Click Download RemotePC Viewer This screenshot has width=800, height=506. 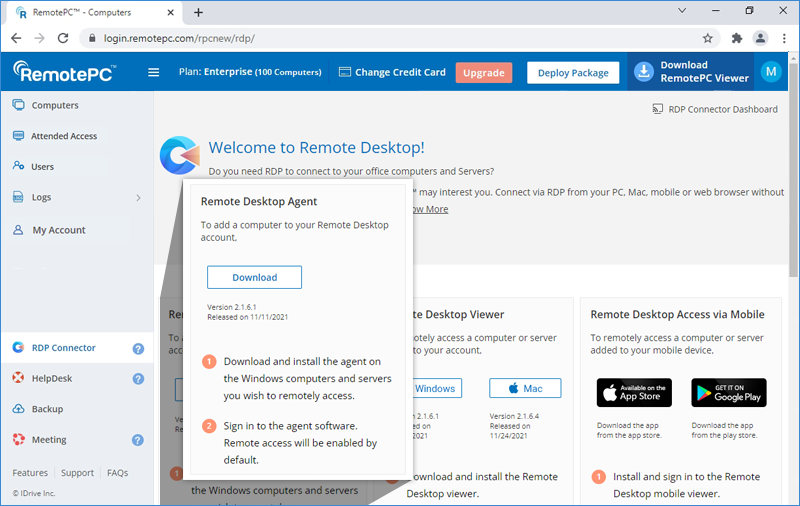pyautogui.click(x=691, y=72)
